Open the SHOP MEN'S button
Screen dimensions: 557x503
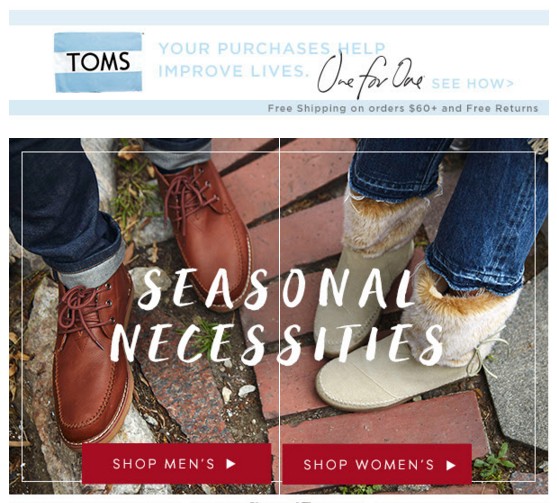(177, 464)
